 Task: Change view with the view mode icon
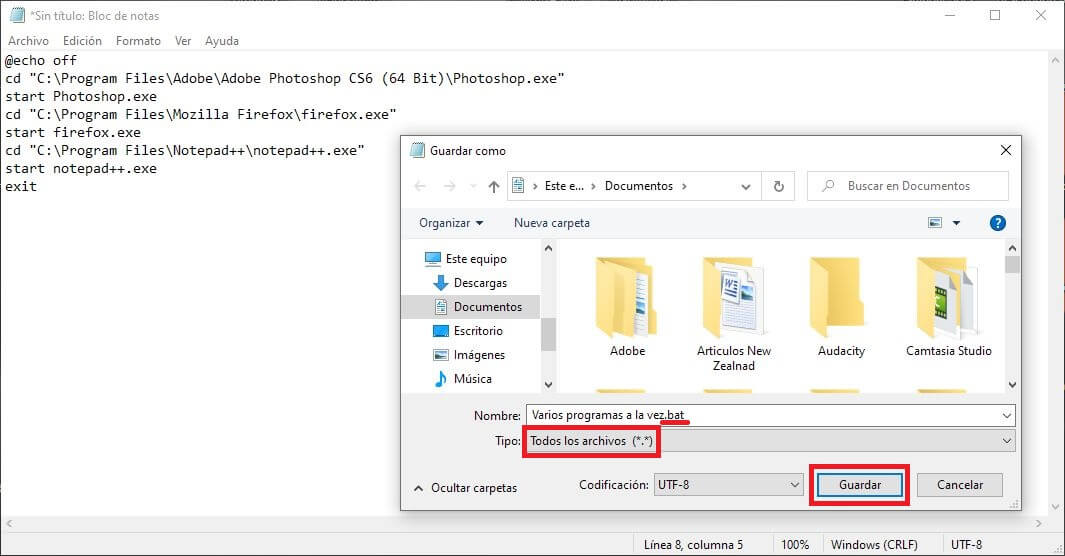coord(935,223)
